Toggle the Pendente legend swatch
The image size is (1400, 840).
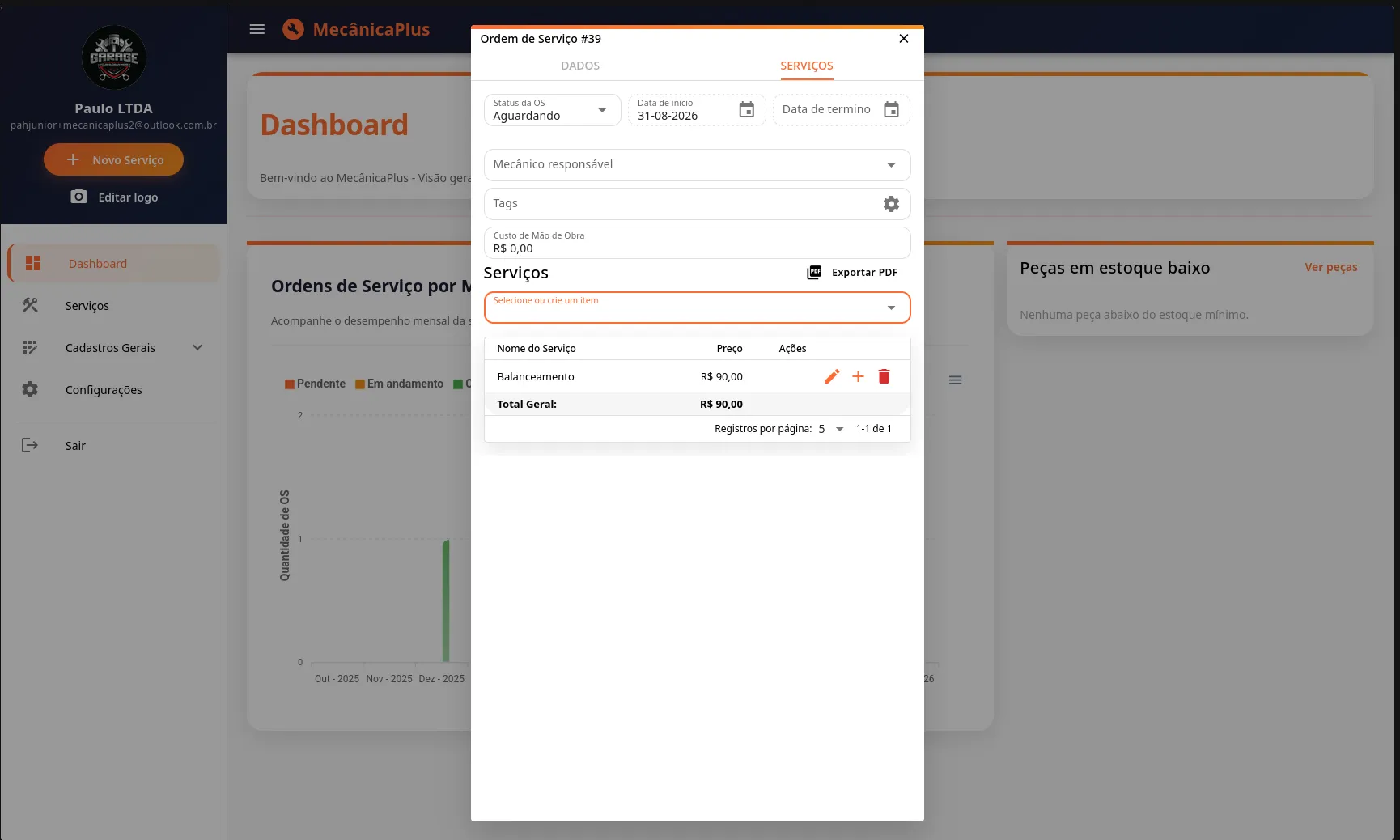point(289,384)
